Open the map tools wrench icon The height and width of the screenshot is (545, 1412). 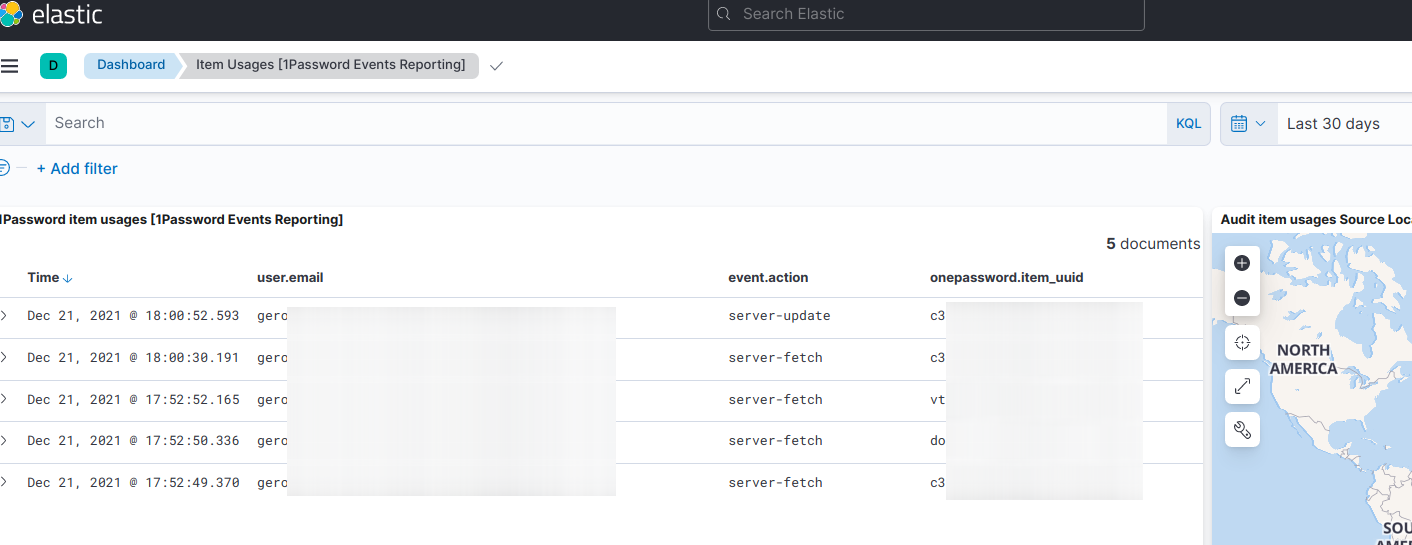coord(1242,430)
